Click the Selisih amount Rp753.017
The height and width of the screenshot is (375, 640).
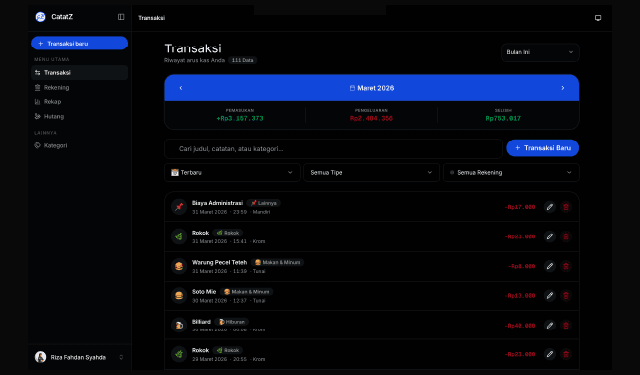pyautogui.click(x=503, y=118)
